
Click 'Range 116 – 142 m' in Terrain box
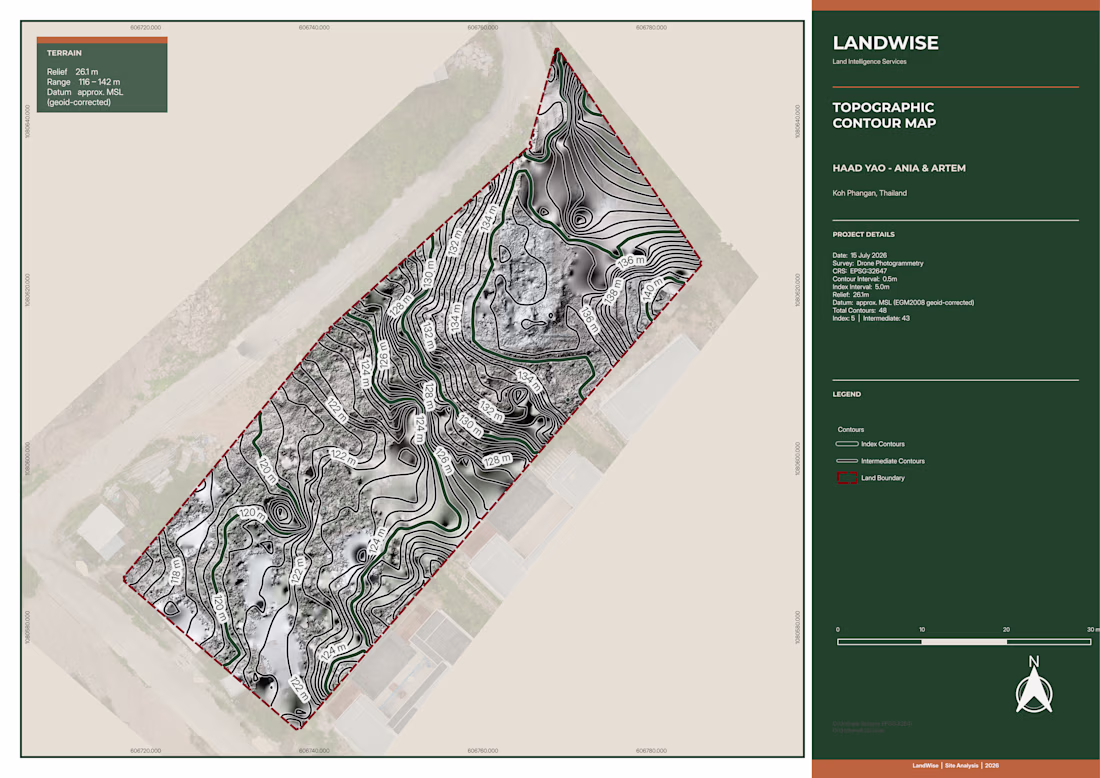click(83, 82)
